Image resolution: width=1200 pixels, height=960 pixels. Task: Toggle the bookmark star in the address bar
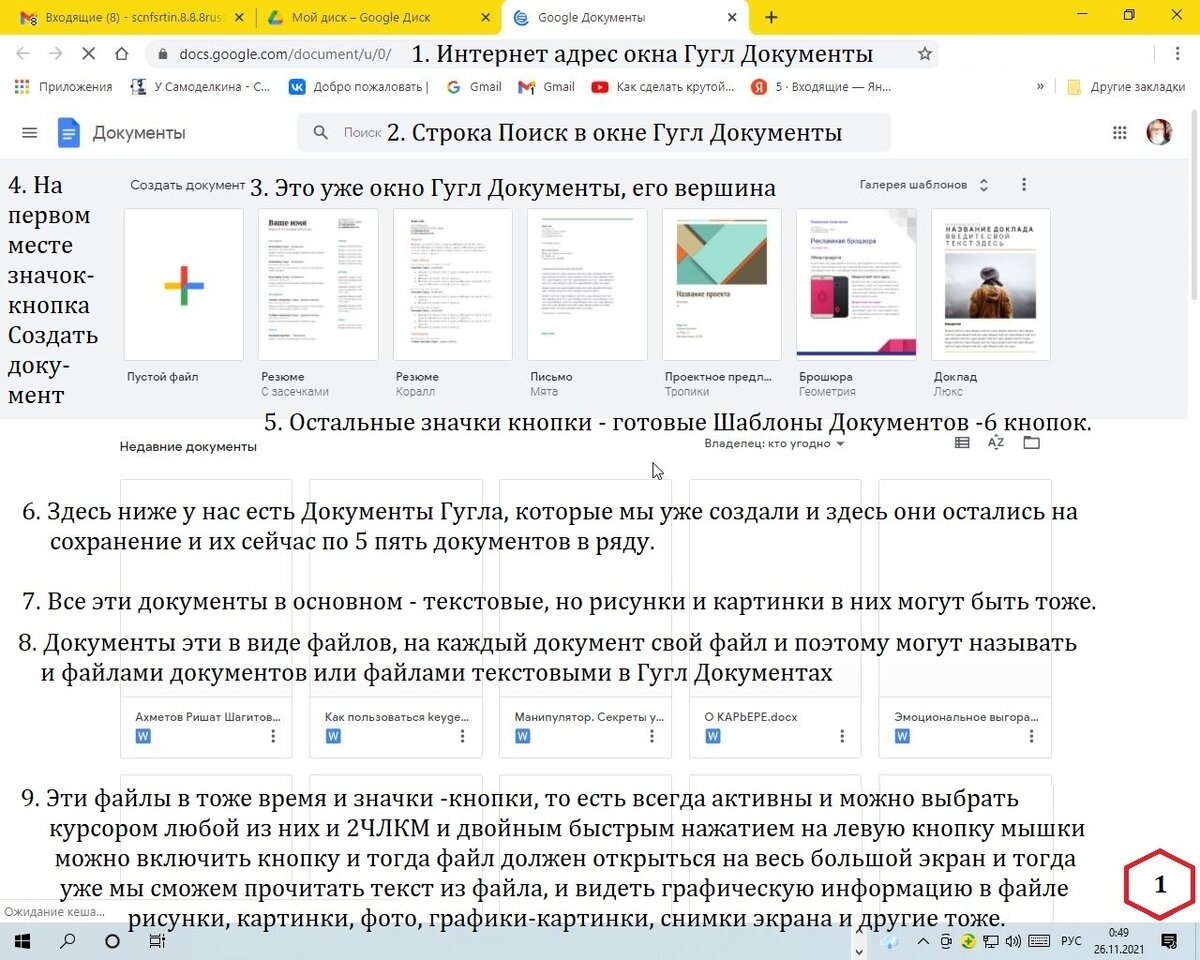pyautogui.click(x=925, y=53)
